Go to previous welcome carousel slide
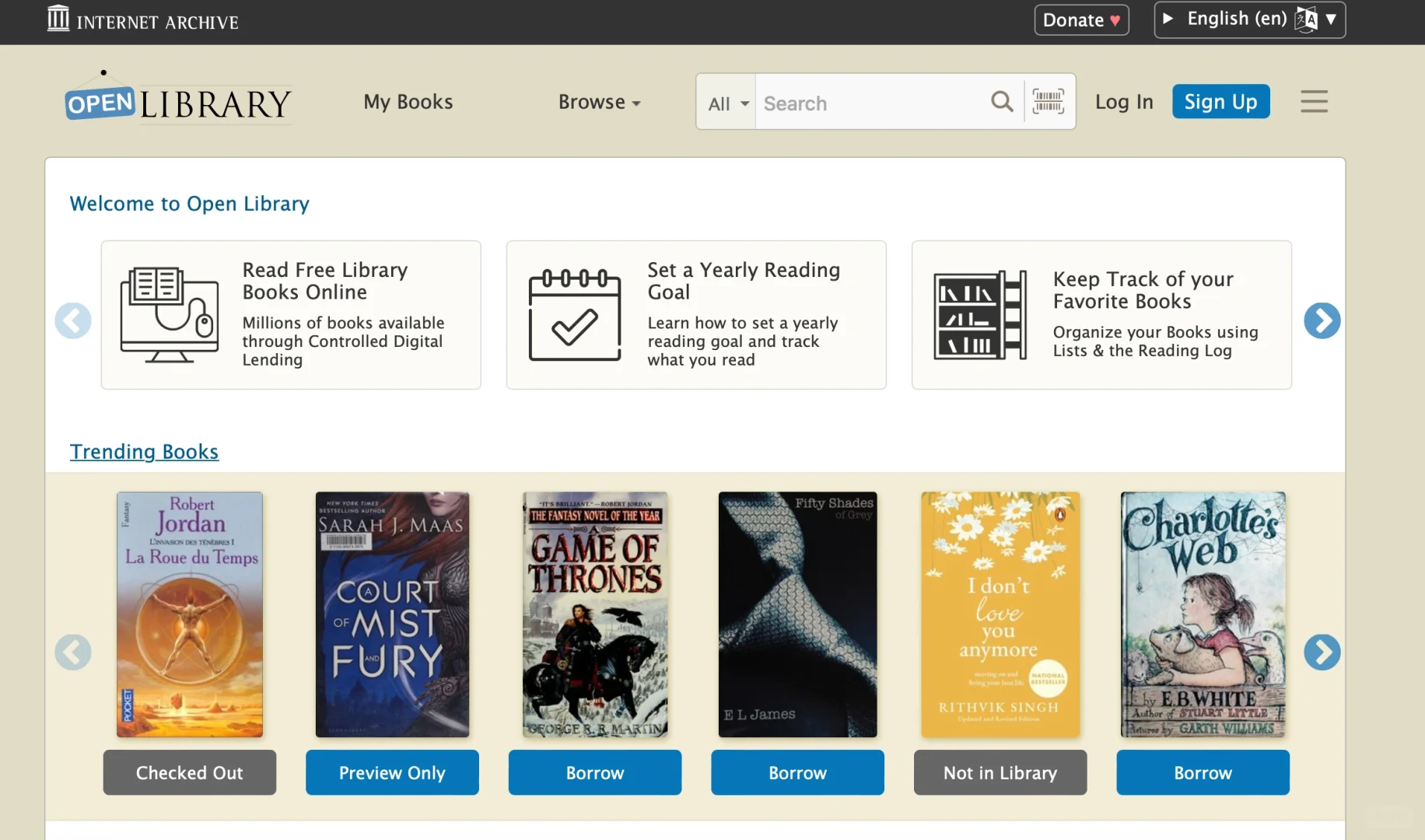1425x840 pixels. 73,320
